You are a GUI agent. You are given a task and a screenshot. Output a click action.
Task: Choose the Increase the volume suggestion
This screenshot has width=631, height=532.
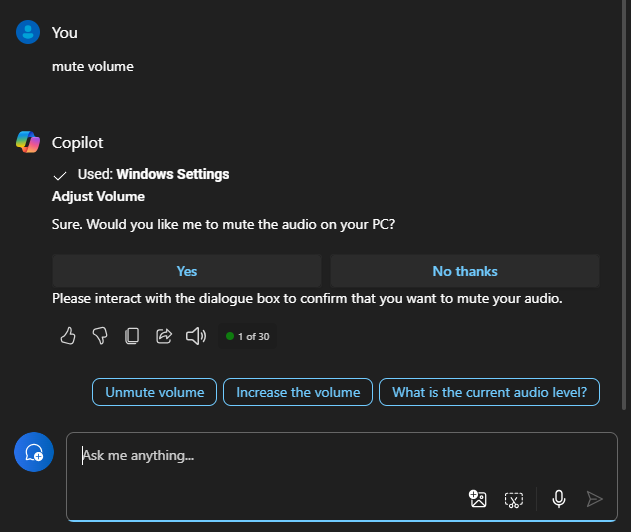tap(298, 392)
